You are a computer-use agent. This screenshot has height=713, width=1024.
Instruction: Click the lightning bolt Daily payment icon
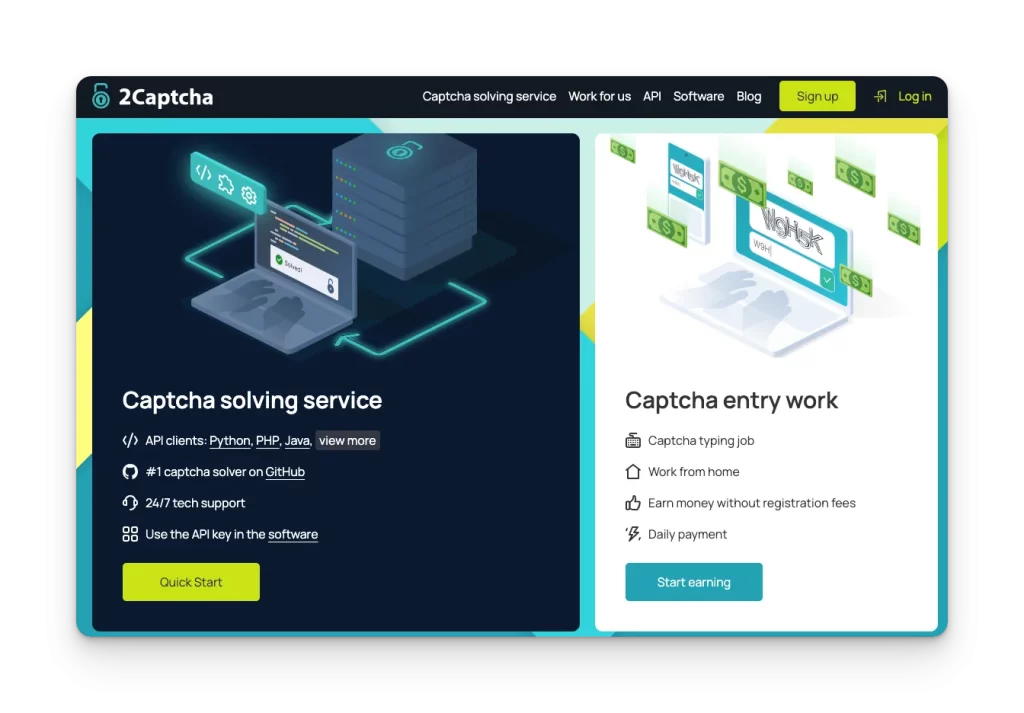click(633, 534)
